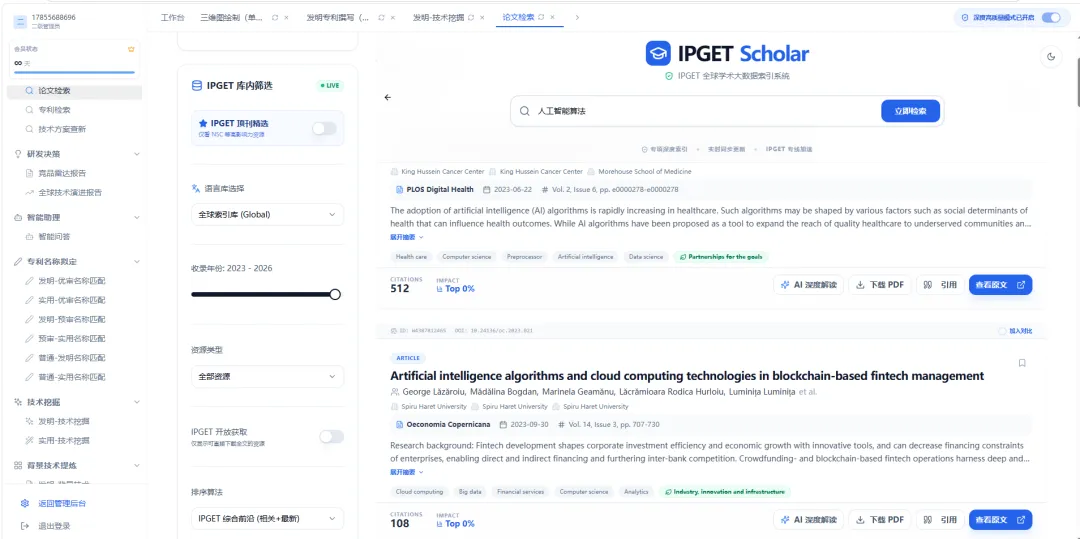Toggle the IPGET 开放获取 switch
Viewport: 1080px width, 539px height.
tap(331, 436)
